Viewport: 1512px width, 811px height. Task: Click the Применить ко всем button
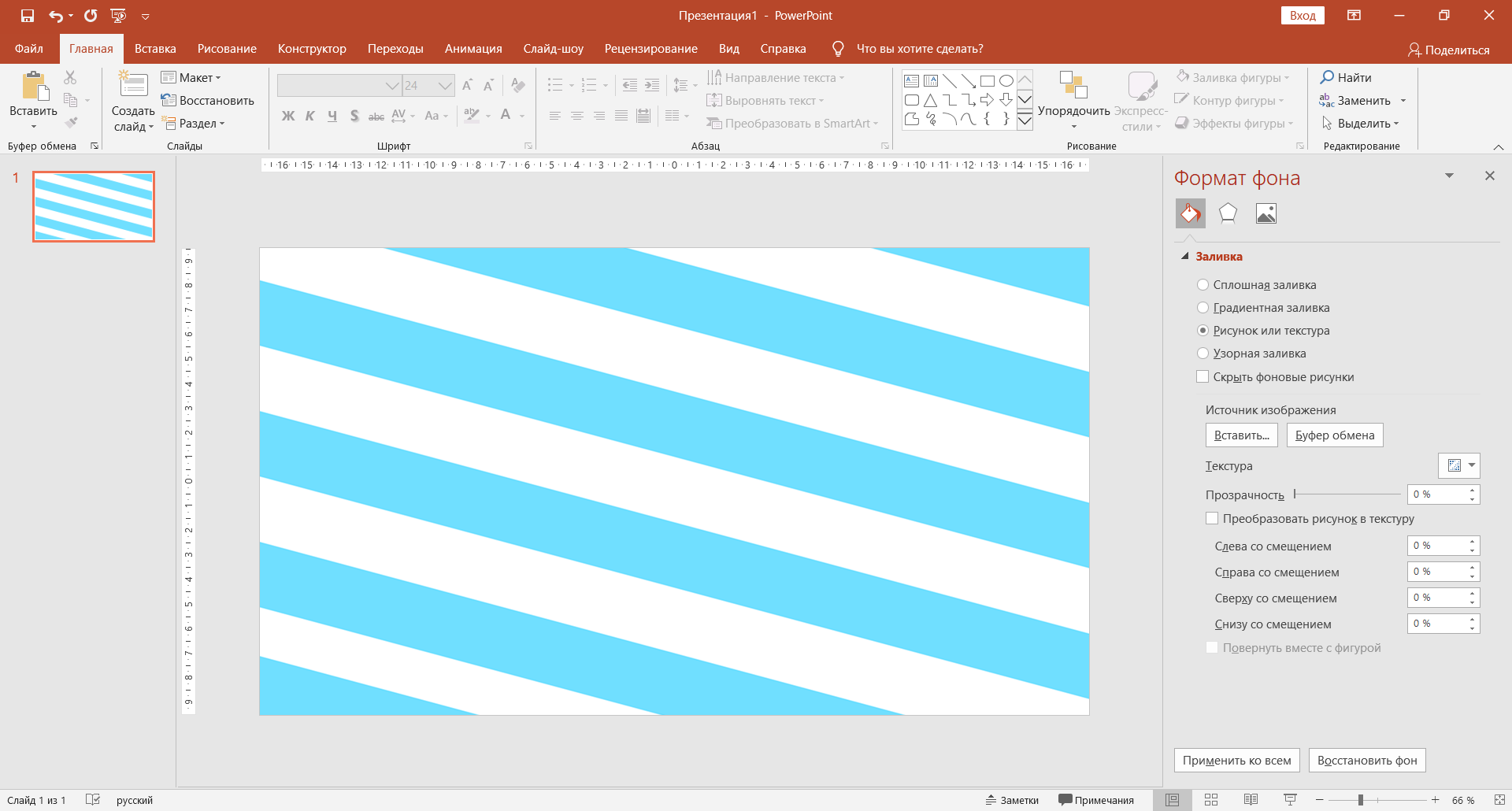pyautogui.click(x=1236, y=761)
